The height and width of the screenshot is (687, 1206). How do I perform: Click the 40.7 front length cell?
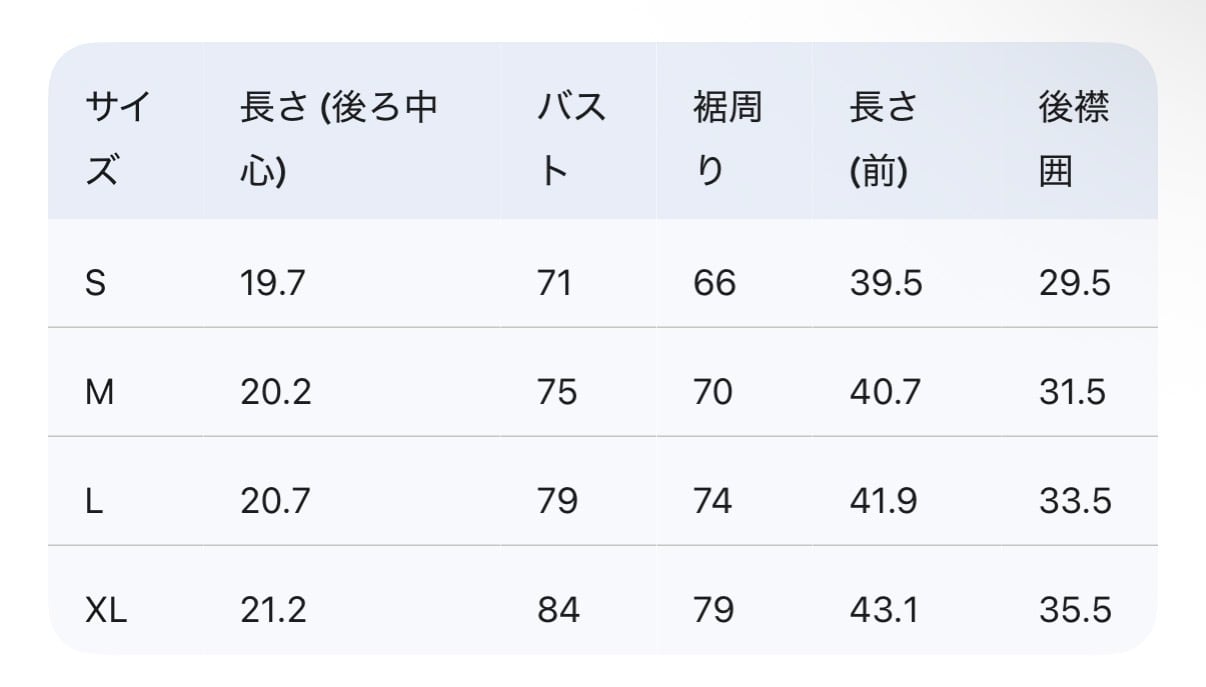click(x=885, y=392)
